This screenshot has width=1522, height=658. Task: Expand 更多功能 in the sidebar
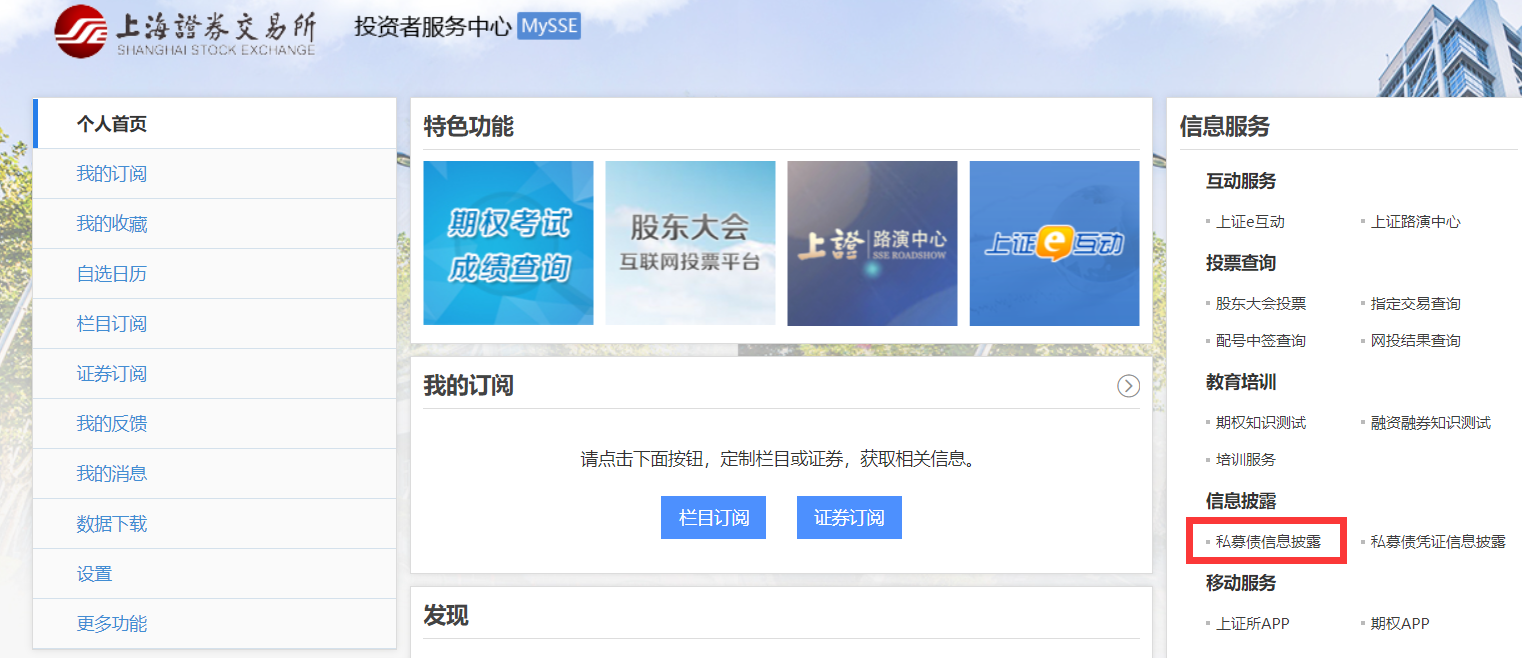112,624
